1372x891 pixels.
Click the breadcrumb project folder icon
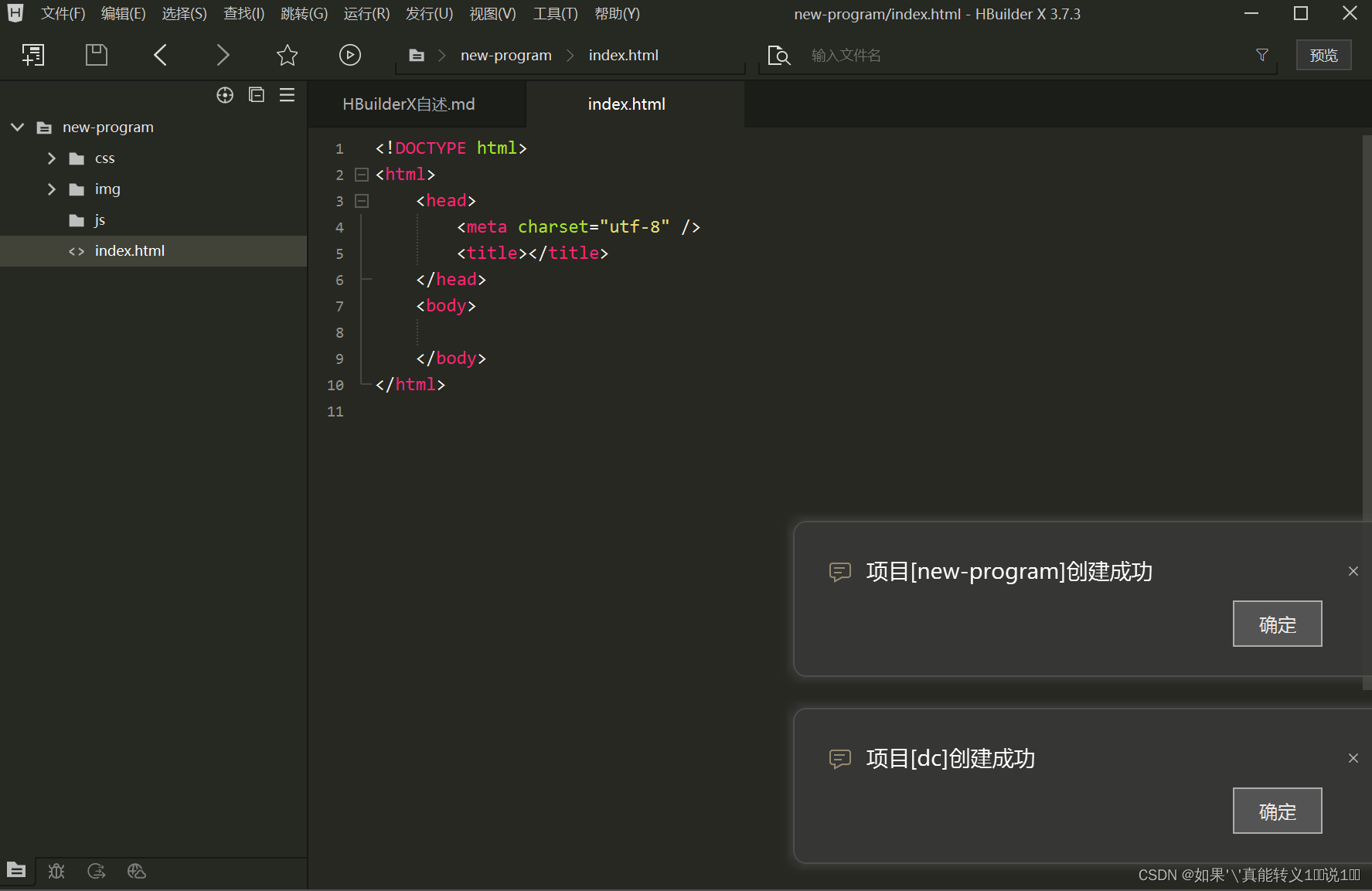coord(417,56)
